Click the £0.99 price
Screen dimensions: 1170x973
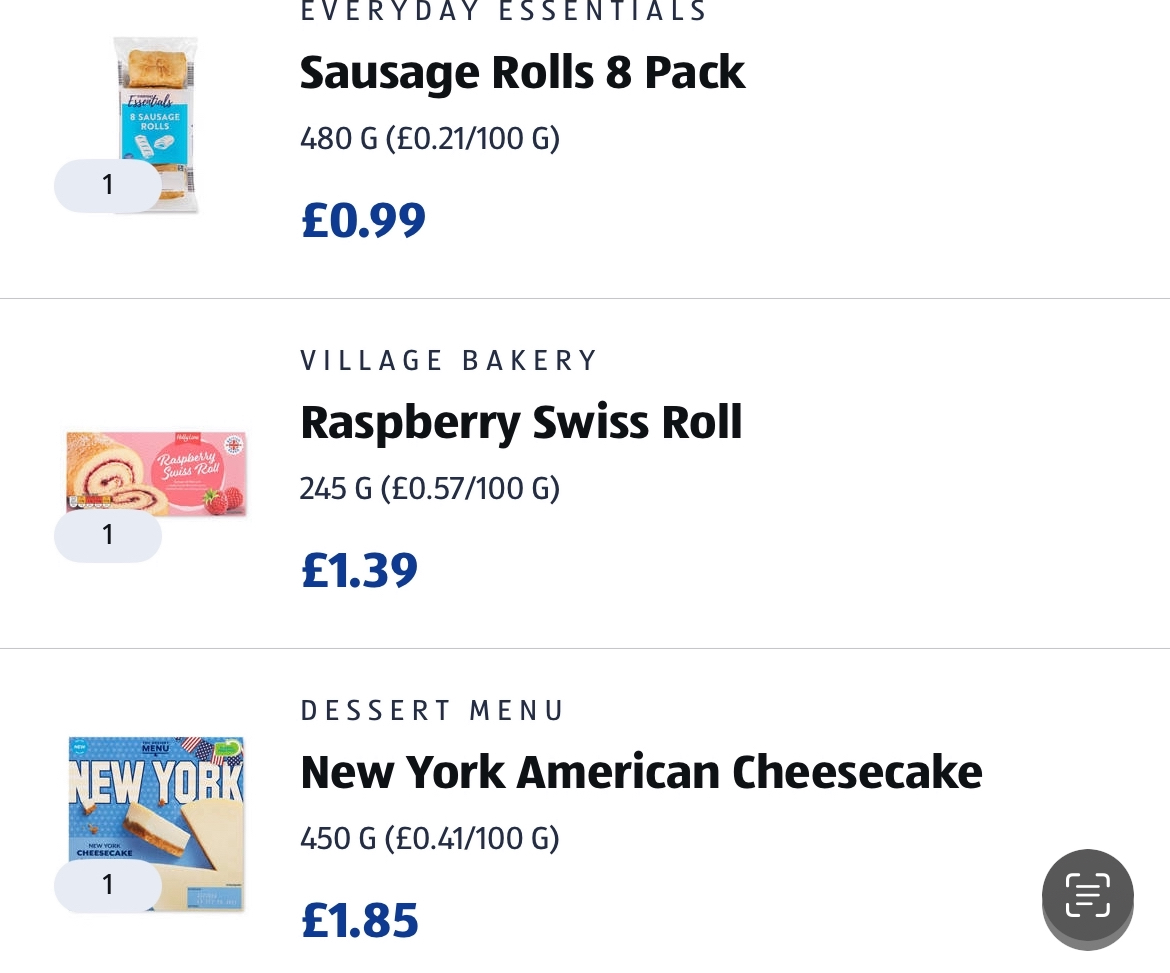363,220
